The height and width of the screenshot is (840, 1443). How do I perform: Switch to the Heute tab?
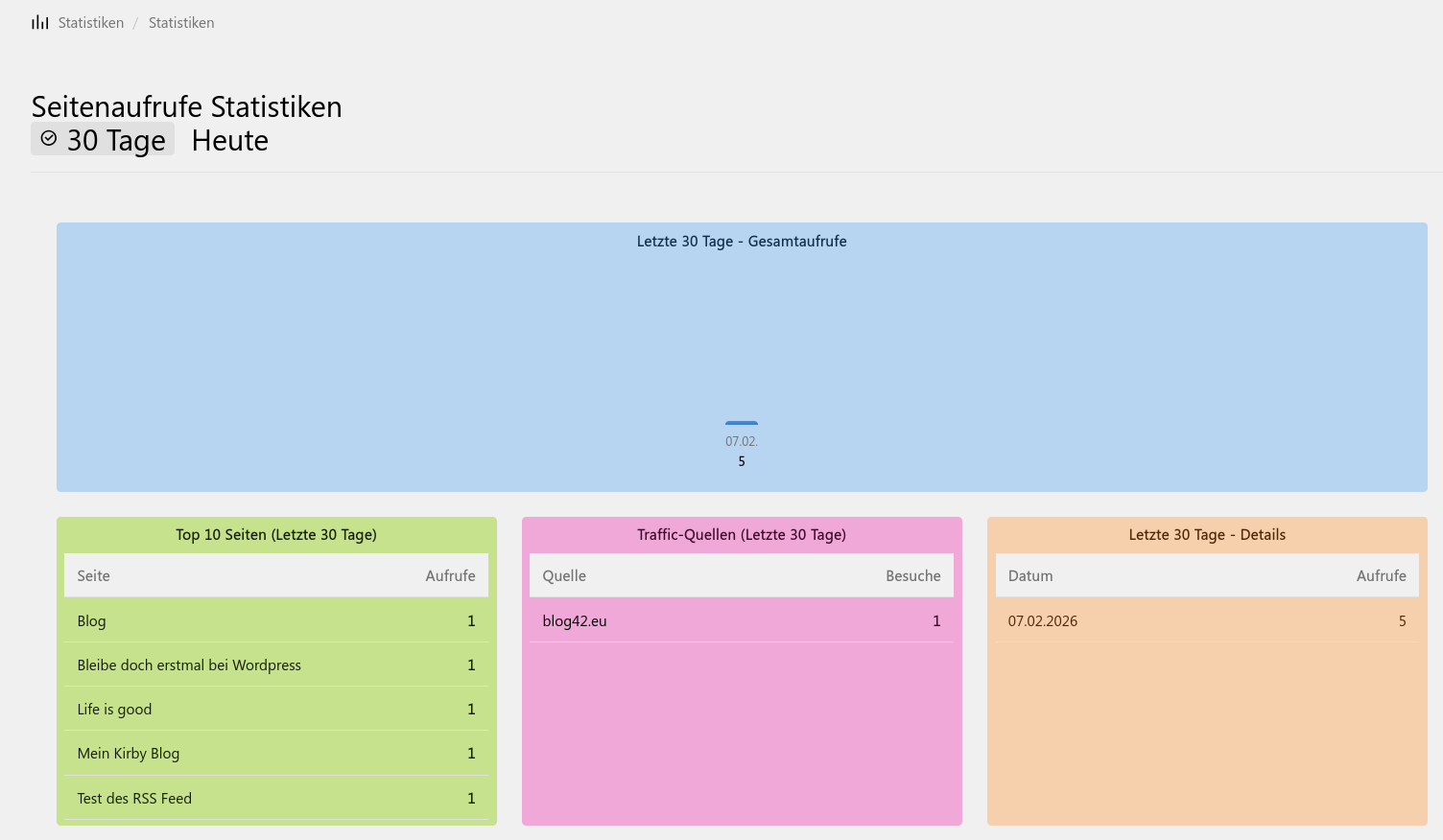(x=230, y=140)
